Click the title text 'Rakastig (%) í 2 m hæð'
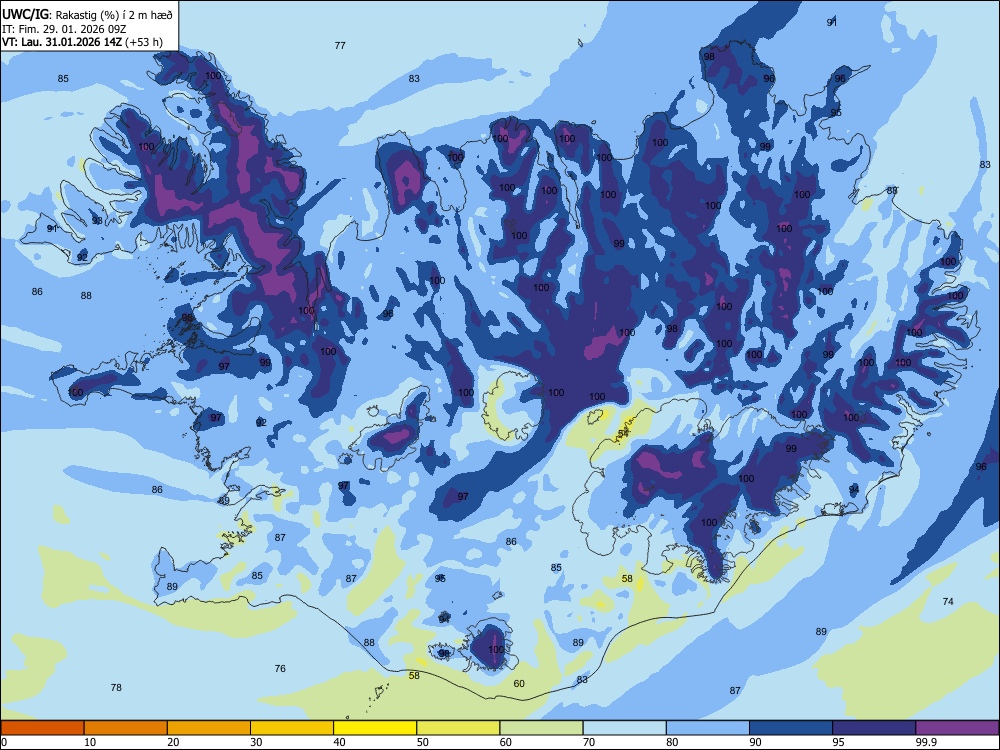Viewport: 1000px width, 750px height. click(x=114, y=15)
